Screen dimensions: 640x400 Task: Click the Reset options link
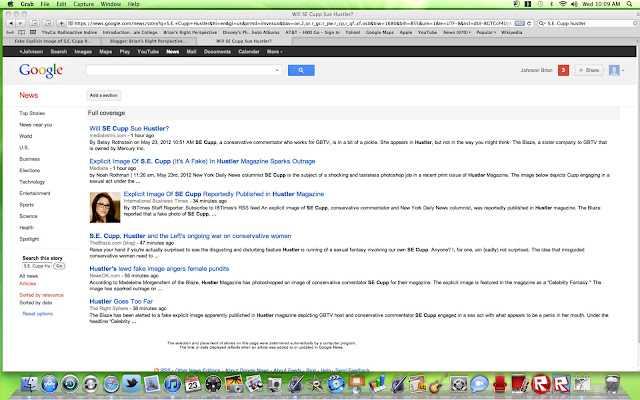[38, 314]
